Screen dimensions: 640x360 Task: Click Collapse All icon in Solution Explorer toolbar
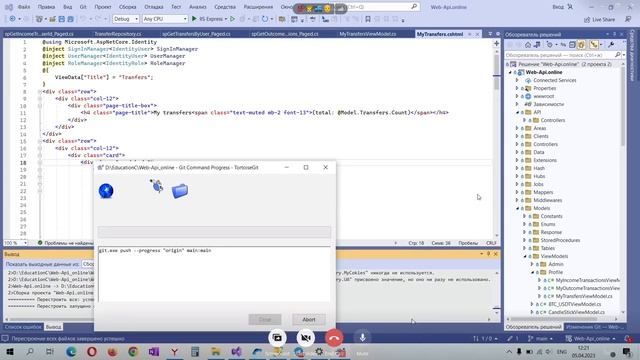pos(572,45)
